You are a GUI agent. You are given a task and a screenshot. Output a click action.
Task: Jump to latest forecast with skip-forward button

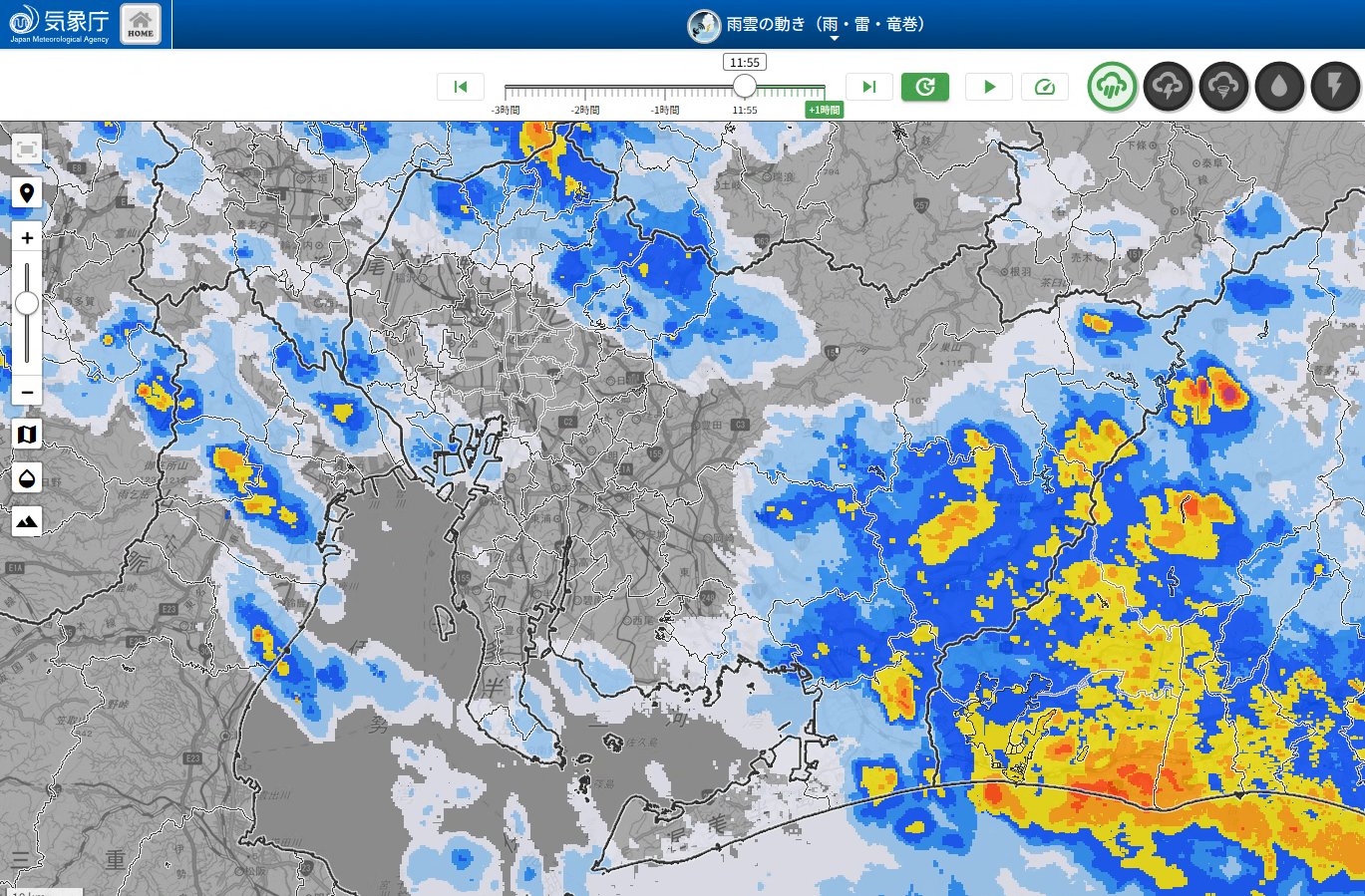pos(868,87)
